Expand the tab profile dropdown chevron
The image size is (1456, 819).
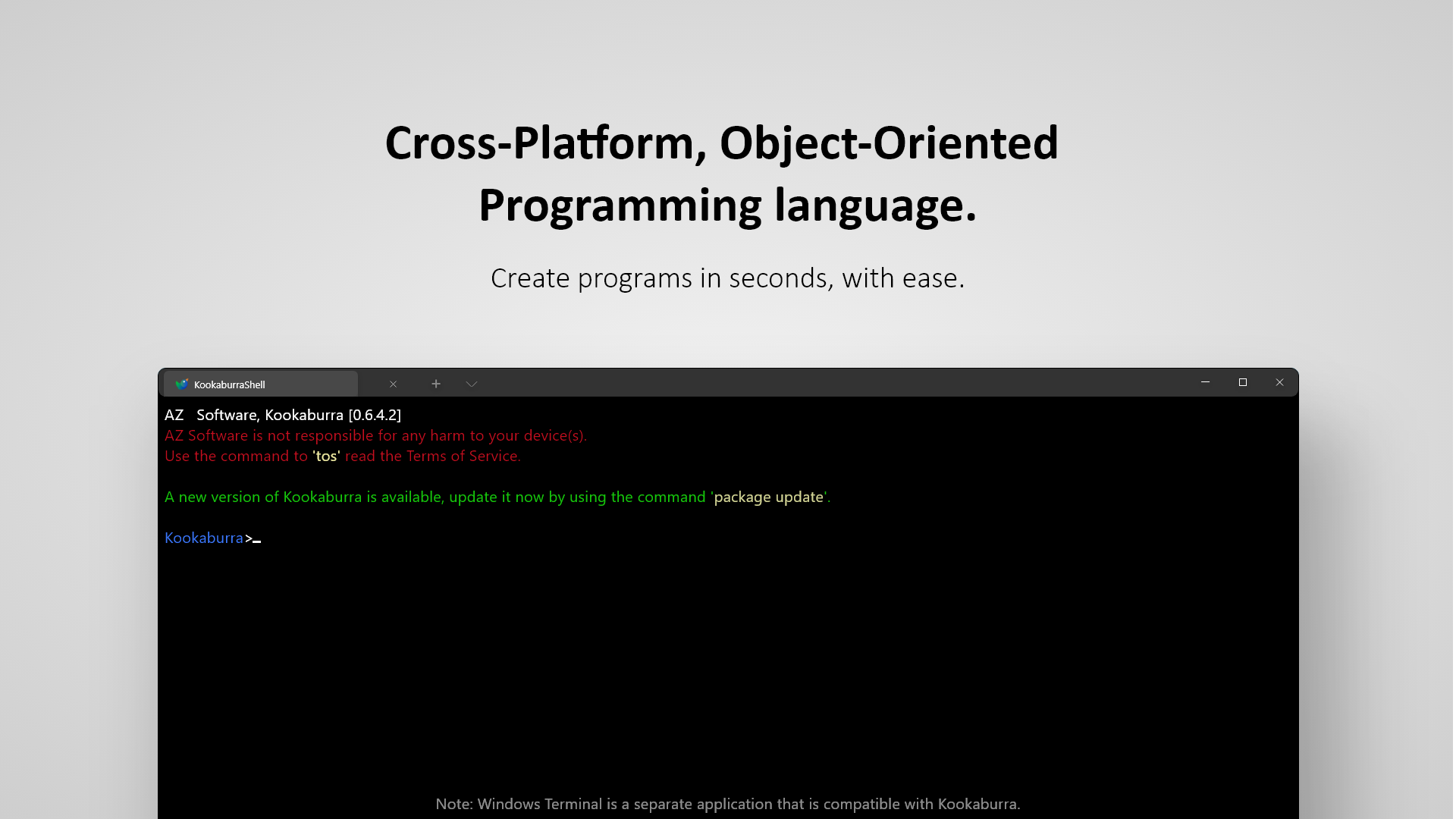point(472,384)
